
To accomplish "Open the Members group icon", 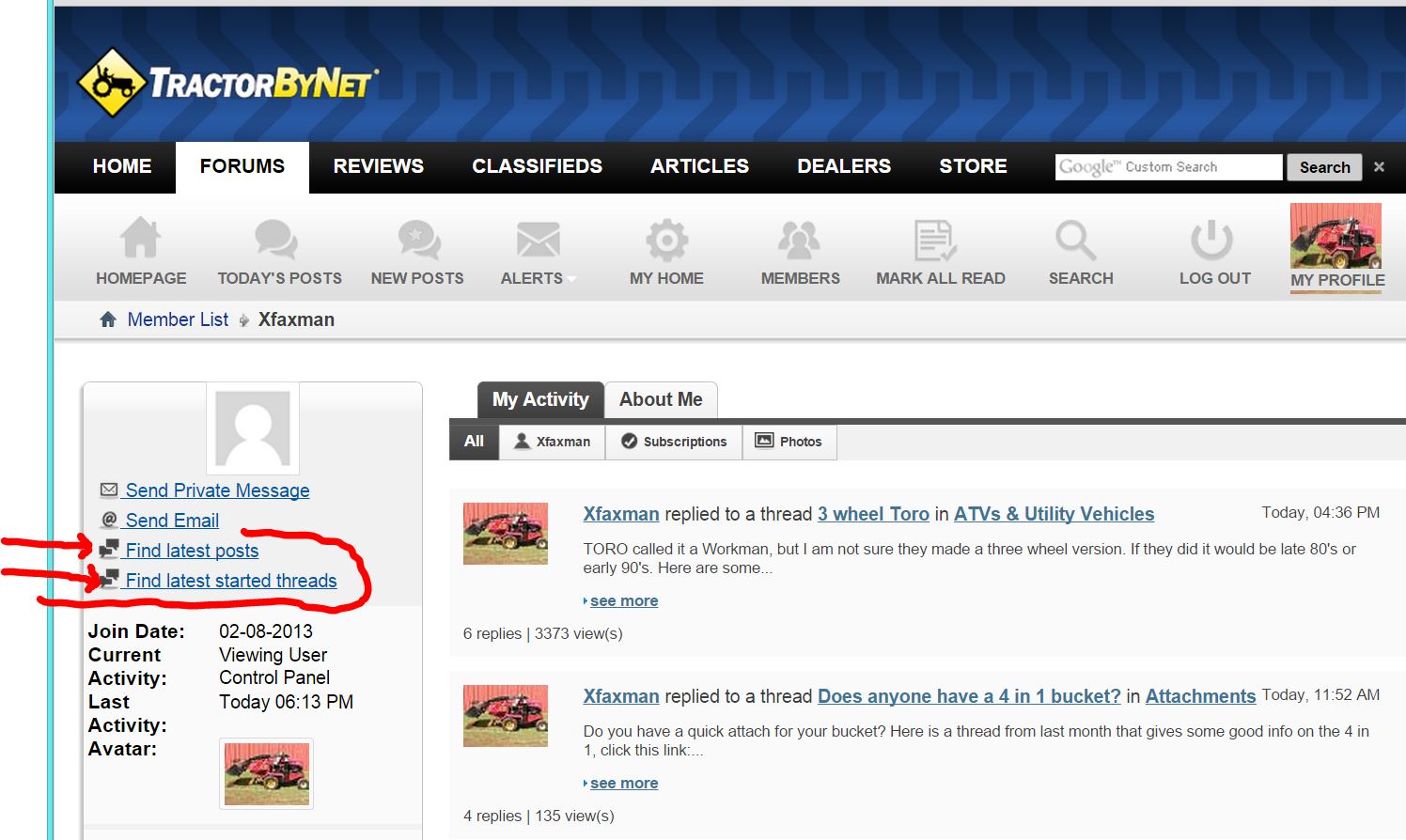I will [799, 239].
